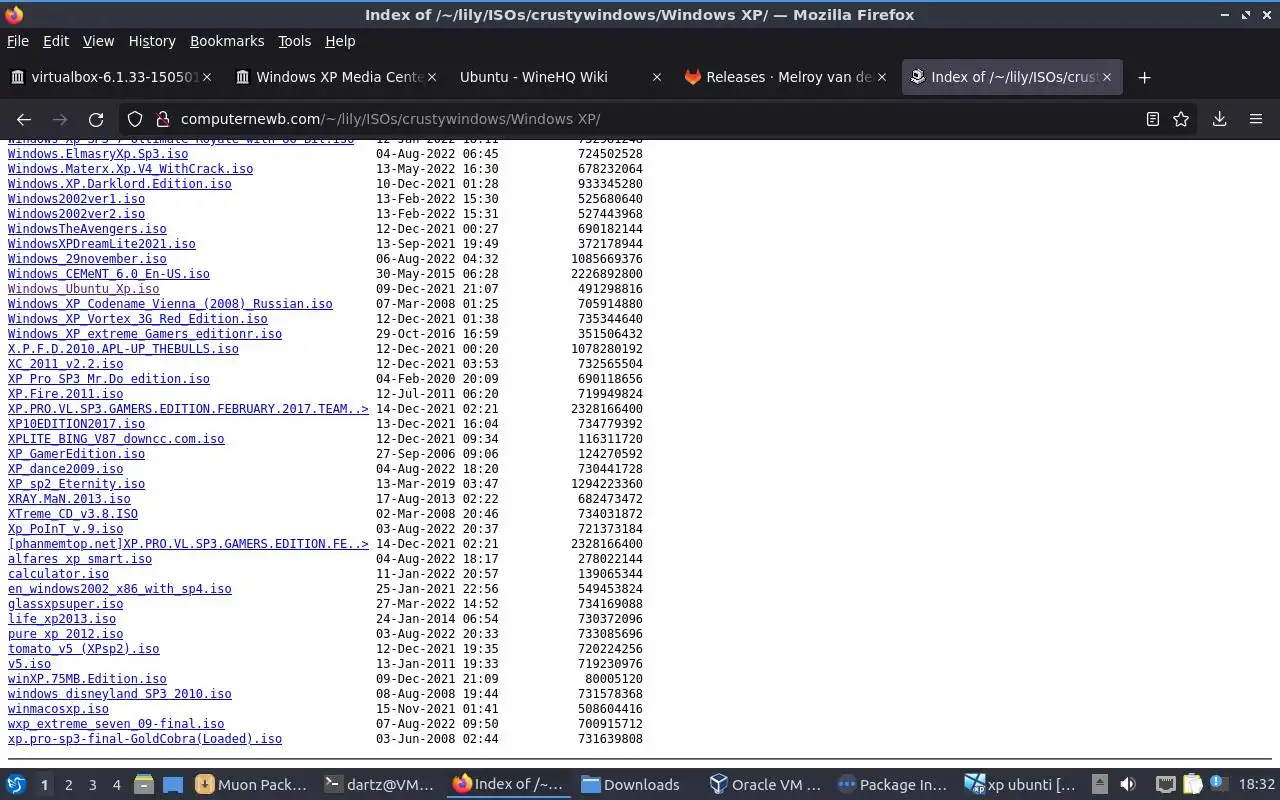Open Oracle VM VirtualBox taskbar item
The image size is (1280, 800).
pos(764,785)
